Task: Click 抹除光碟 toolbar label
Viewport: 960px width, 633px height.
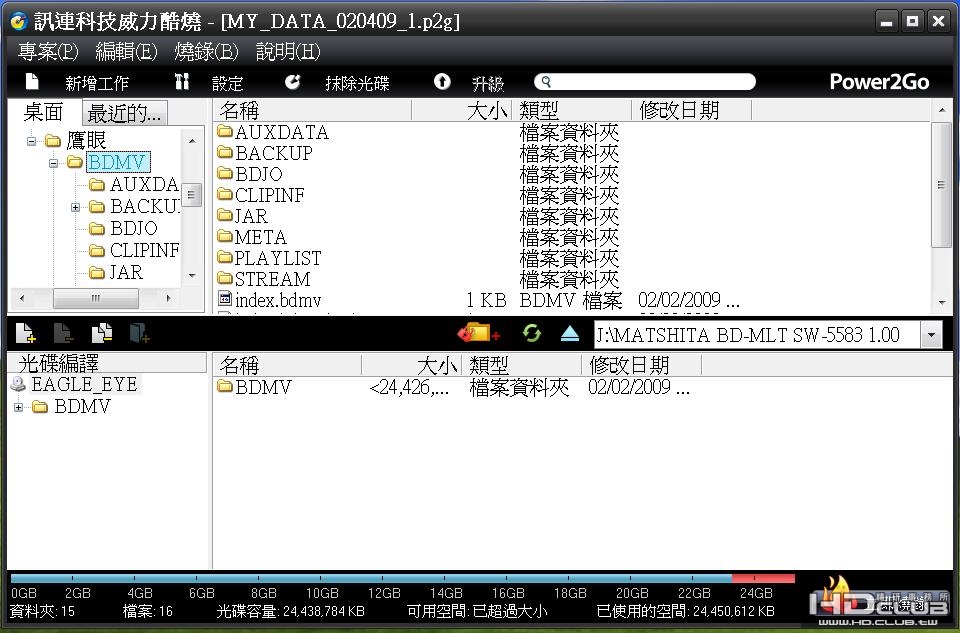Action: pos(357,83)
